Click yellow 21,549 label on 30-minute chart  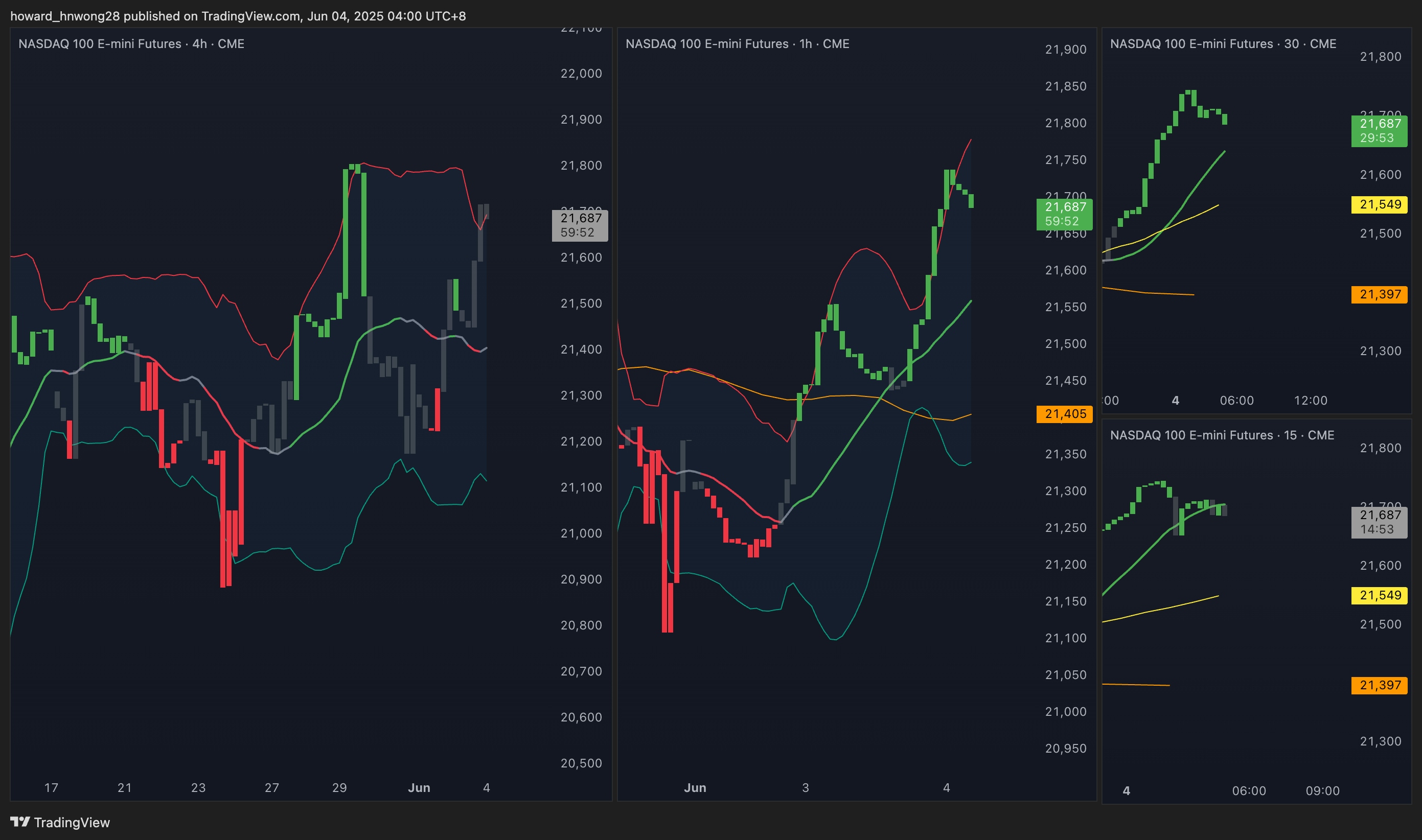click(1379, 204)
